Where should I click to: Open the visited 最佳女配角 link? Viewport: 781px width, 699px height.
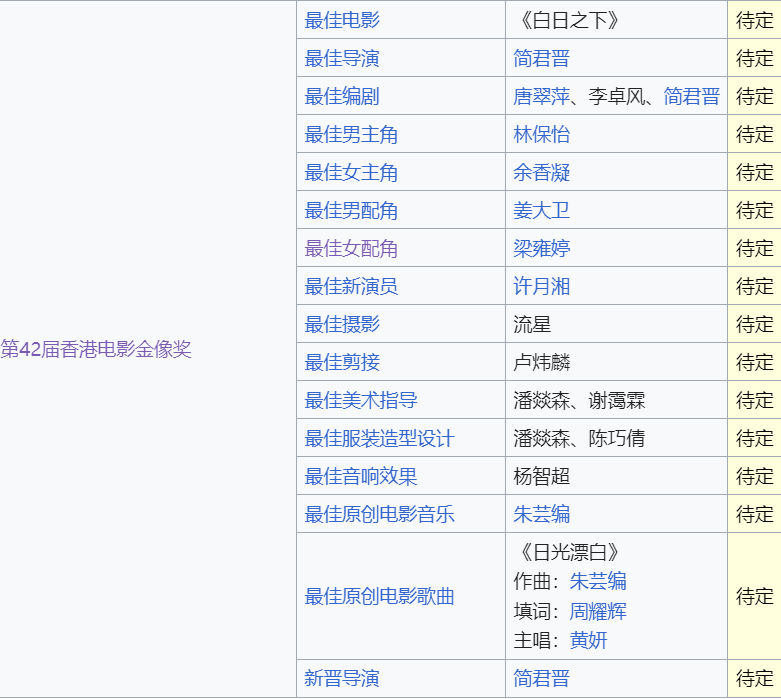tap(351, 248)
